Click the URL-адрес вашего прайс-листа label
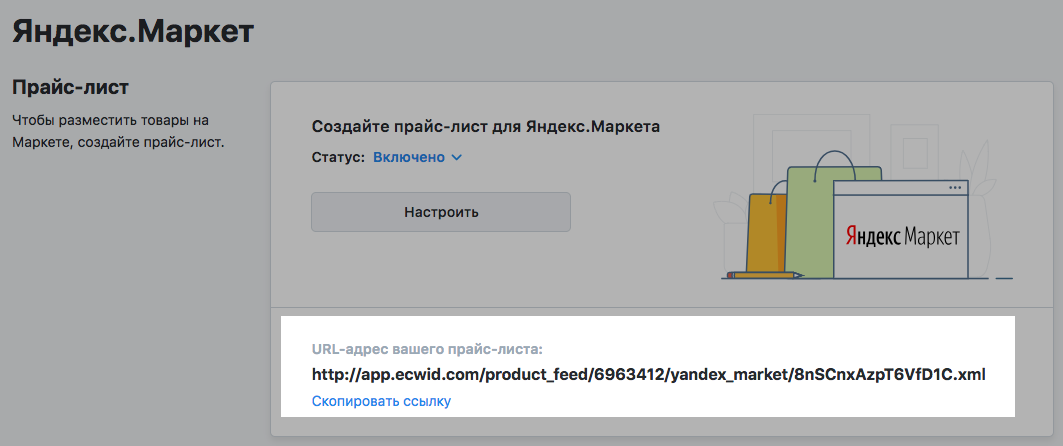Image resolution: width=1063 pixels, height=446 pixels. 428,350
